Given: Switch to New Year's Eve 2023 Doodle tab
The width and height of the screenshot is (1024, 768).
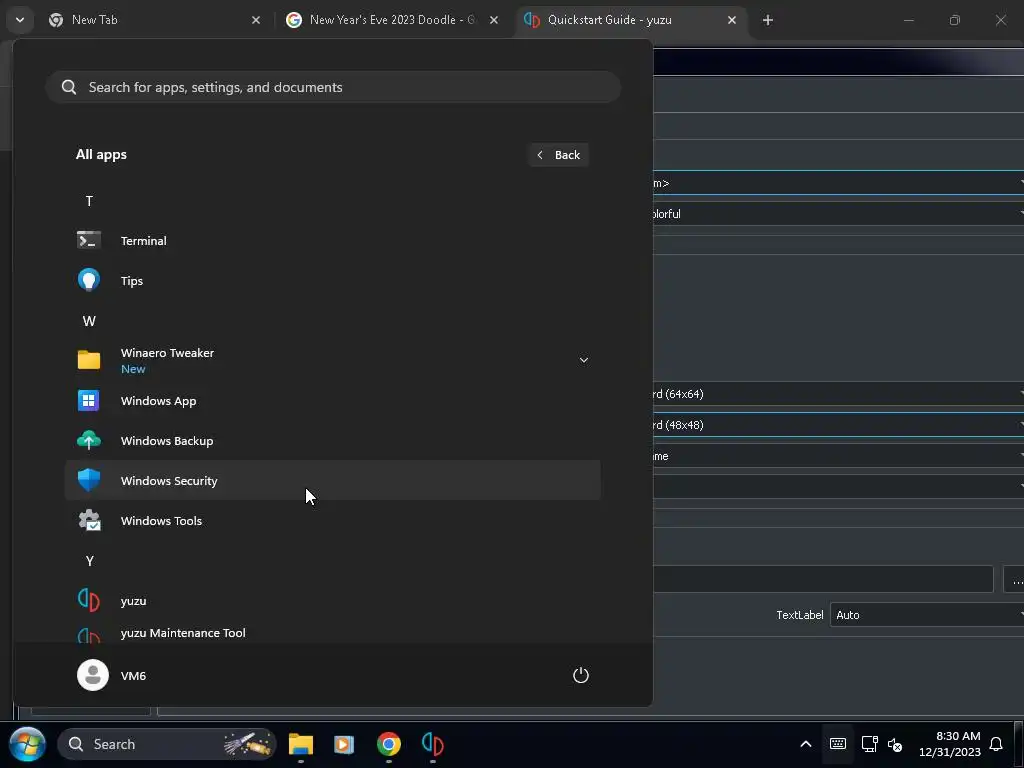Looking at the screenshot, I should 392,20.
